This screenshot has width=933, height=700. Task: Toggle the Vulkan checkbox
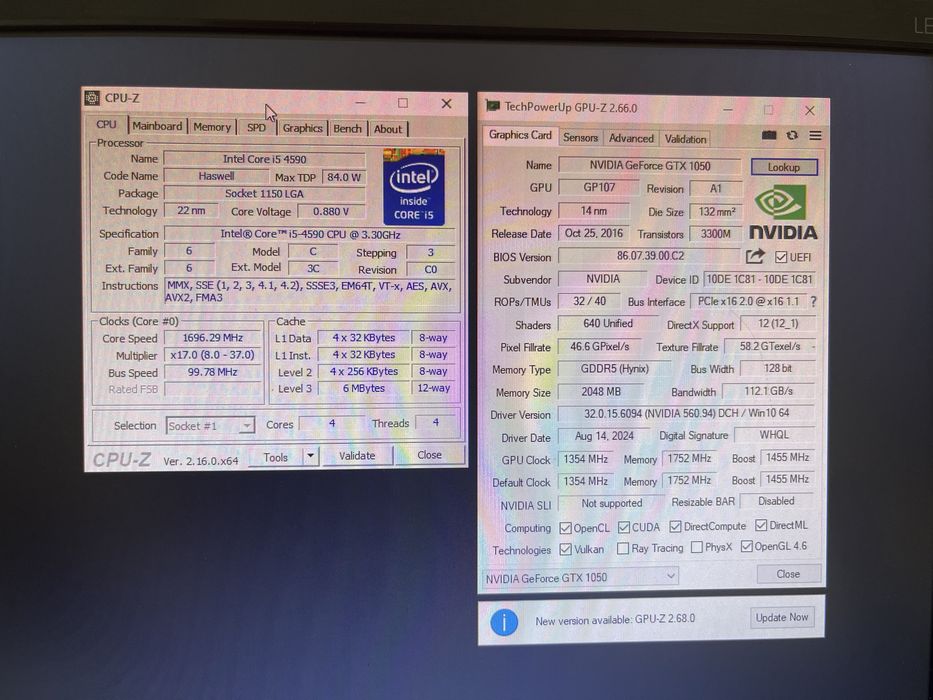click(565, 549)
